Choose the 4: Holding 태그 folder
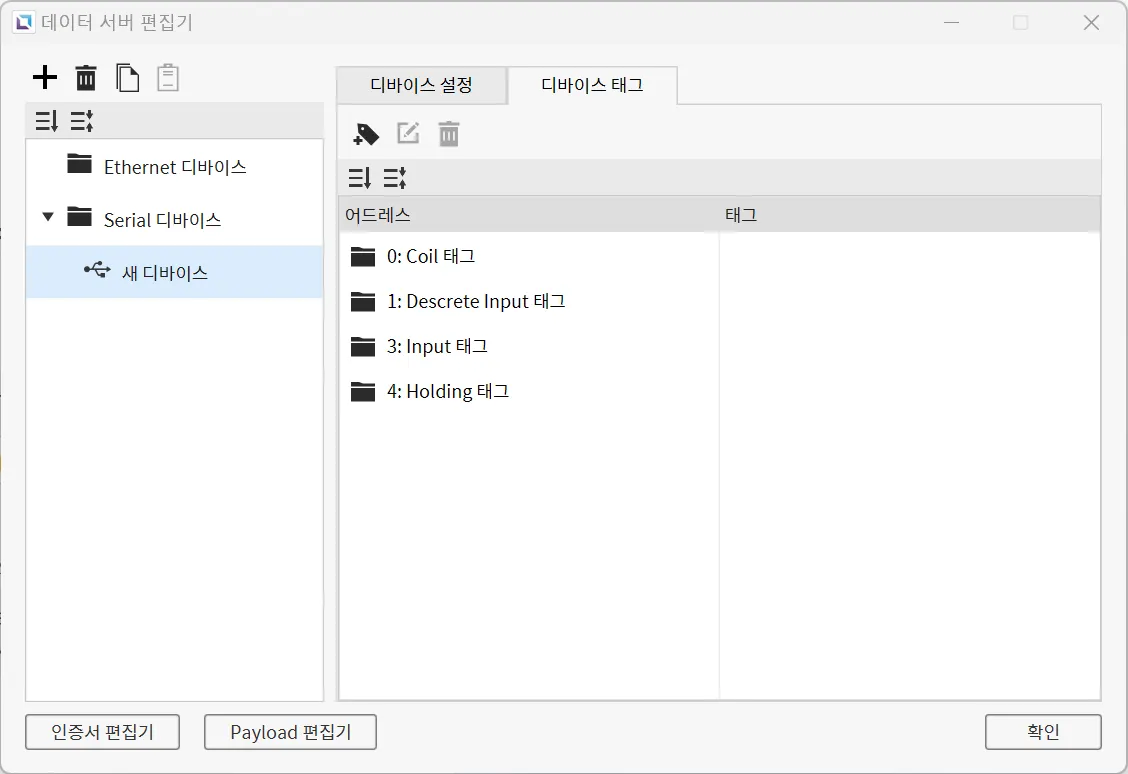1128x774 pixels. pos(447,392)
